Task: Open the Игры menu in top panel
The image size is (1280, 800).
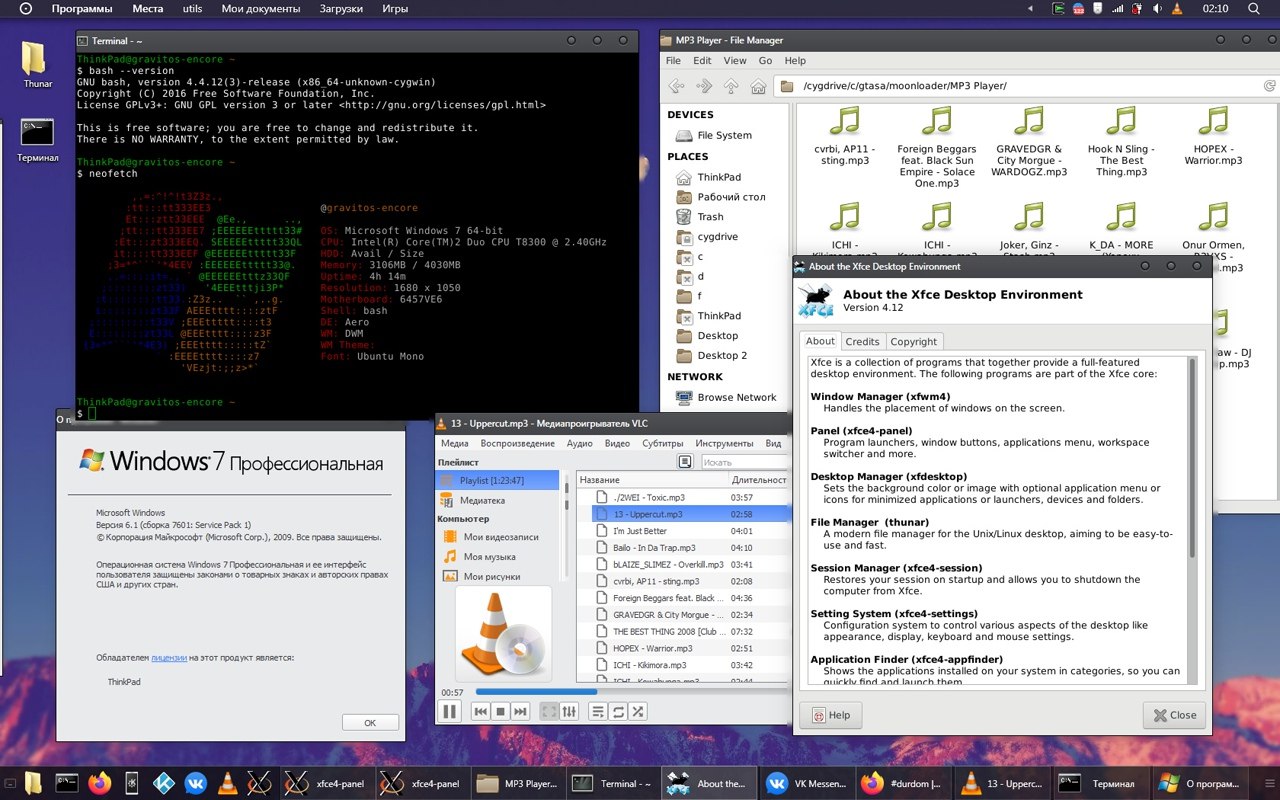Action: coord(394,9)
